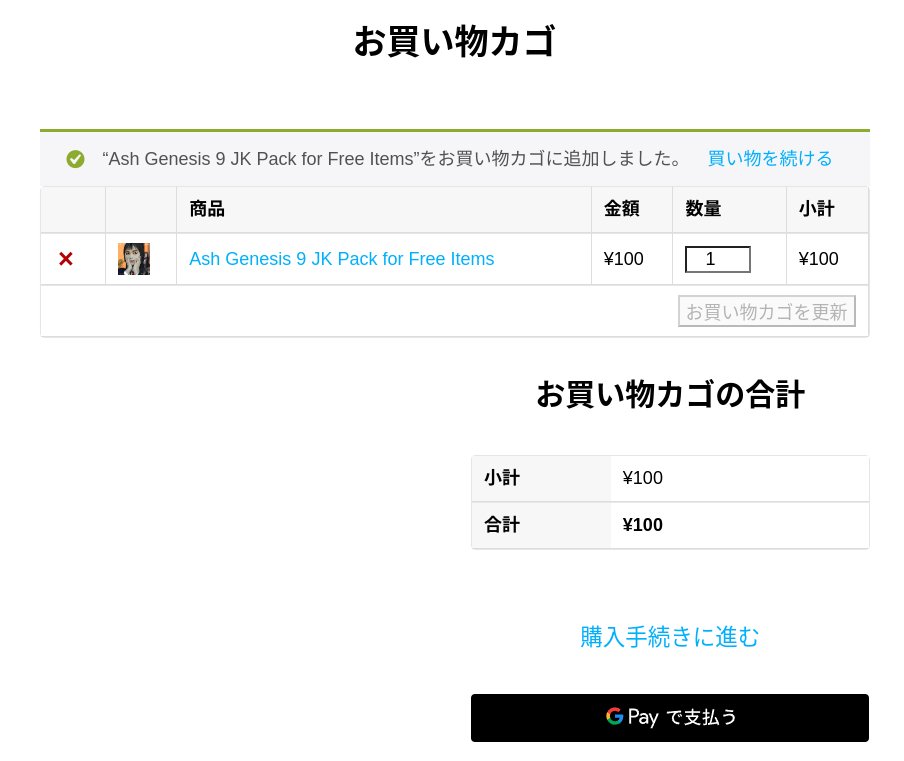Click the added-to-cart notification message text
Image resolution: width=904 pixels, height=761 pixels.
coord(393,158)
